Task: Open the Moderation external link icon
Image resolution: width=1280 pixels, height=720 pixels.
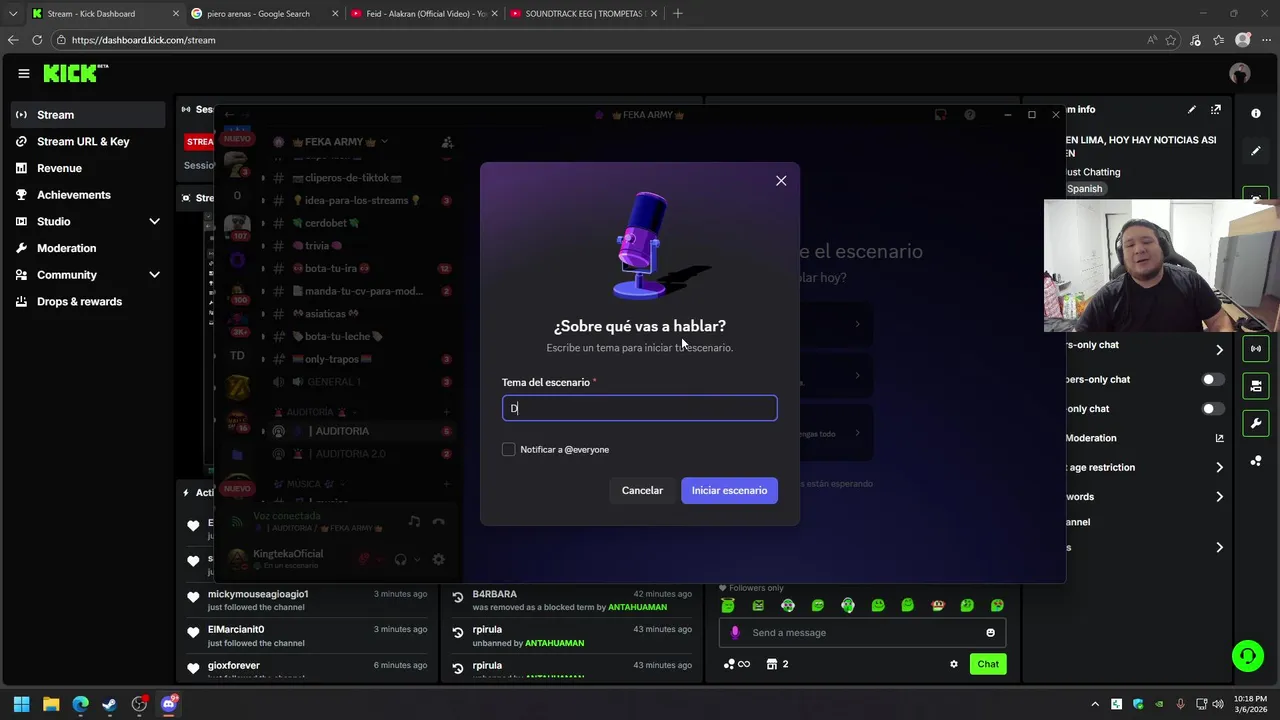Action: pos(1219,438)
